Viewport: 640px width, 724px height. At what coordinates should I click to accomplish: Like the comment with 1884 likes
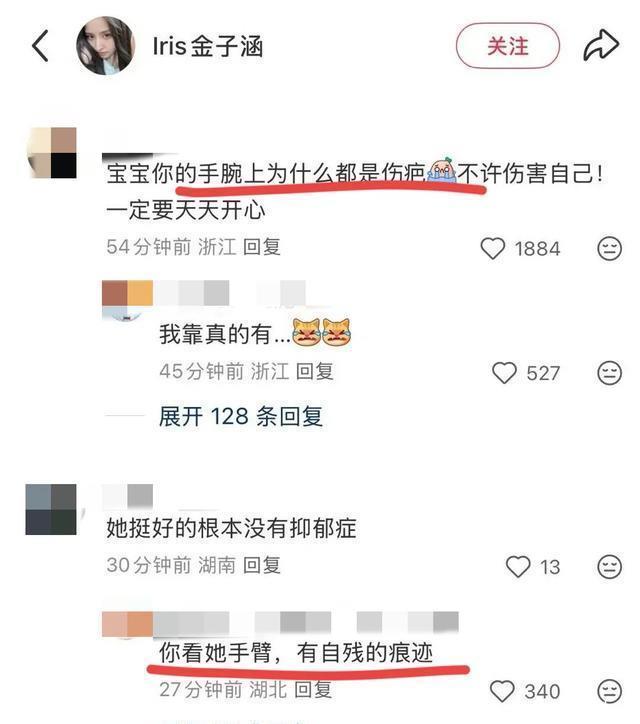tap(493, 248)
